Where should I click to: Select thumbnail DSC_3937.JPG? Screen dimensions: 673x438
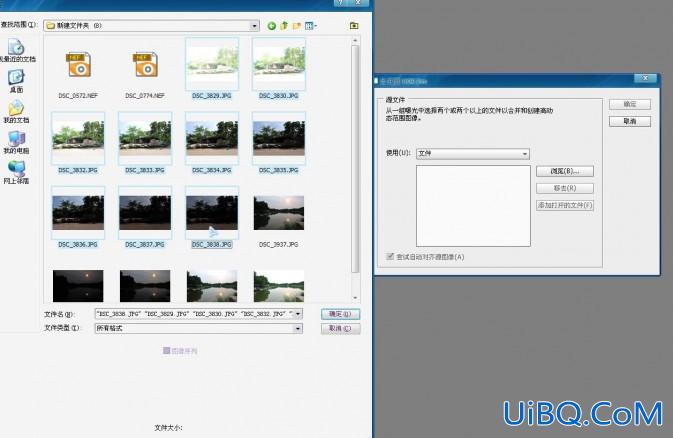point(279,213)
